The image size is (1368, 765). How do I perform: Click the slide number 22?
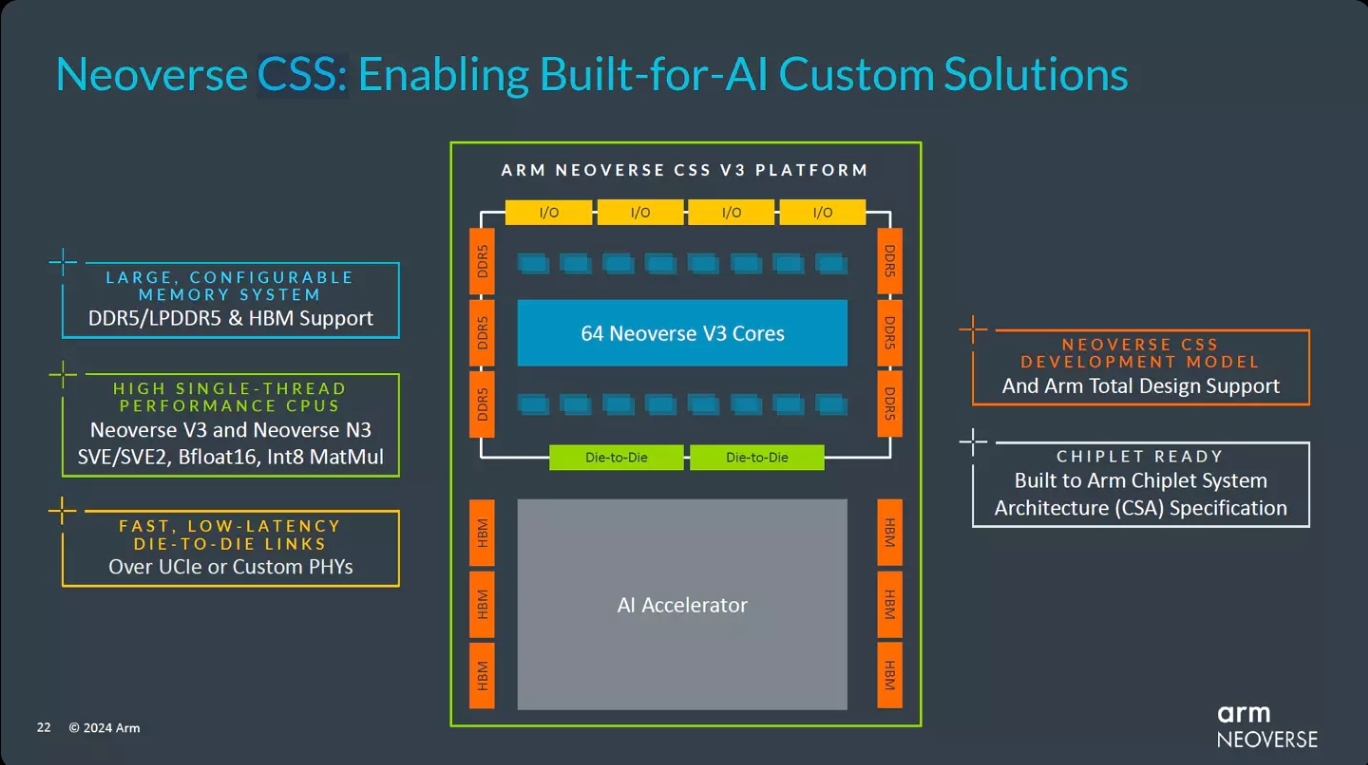pos(44,727)
